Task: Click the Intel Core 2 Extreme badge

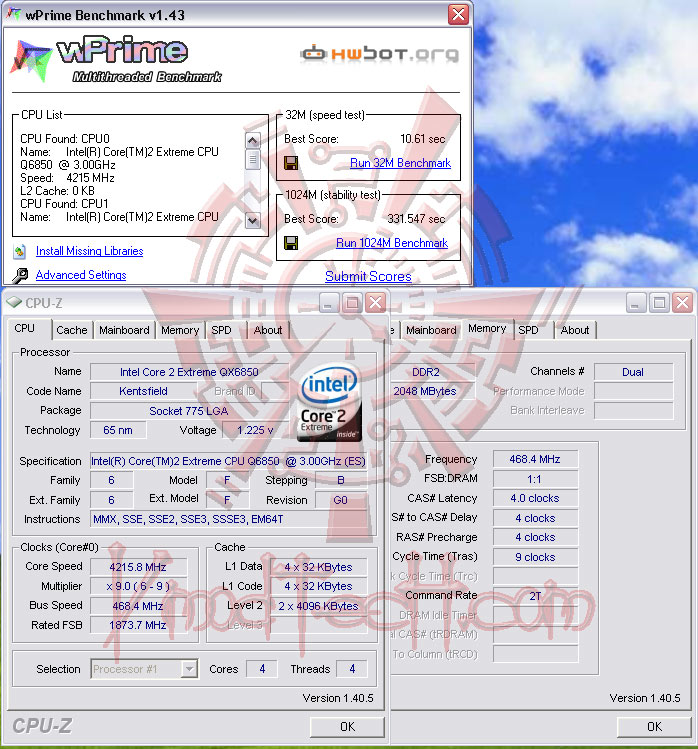Action: coord(329,404)
